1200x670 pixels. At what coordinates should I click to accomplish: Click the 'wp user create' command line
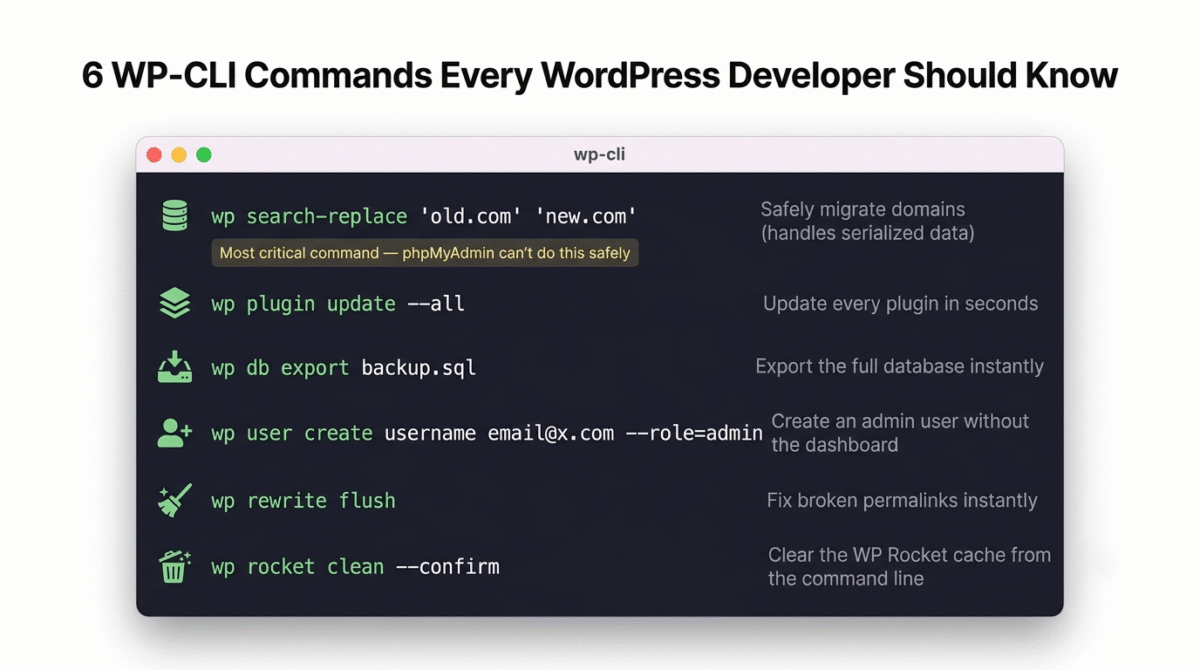tap(487, 434)
